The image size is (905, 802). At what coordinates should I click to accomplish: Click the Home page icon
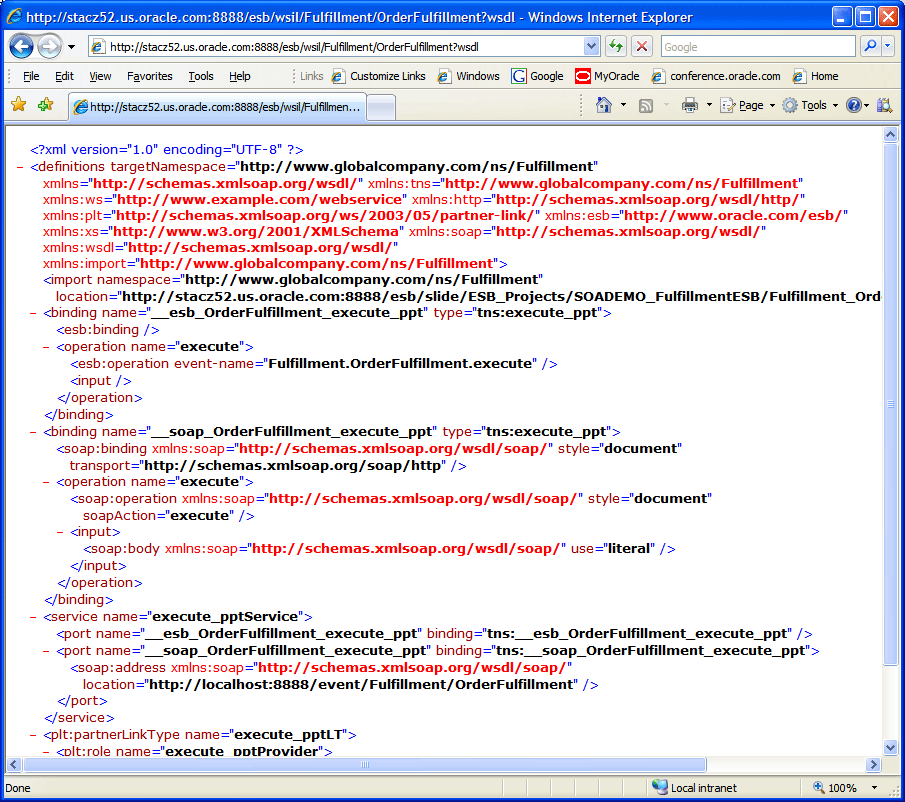click(x=604, y=105)
